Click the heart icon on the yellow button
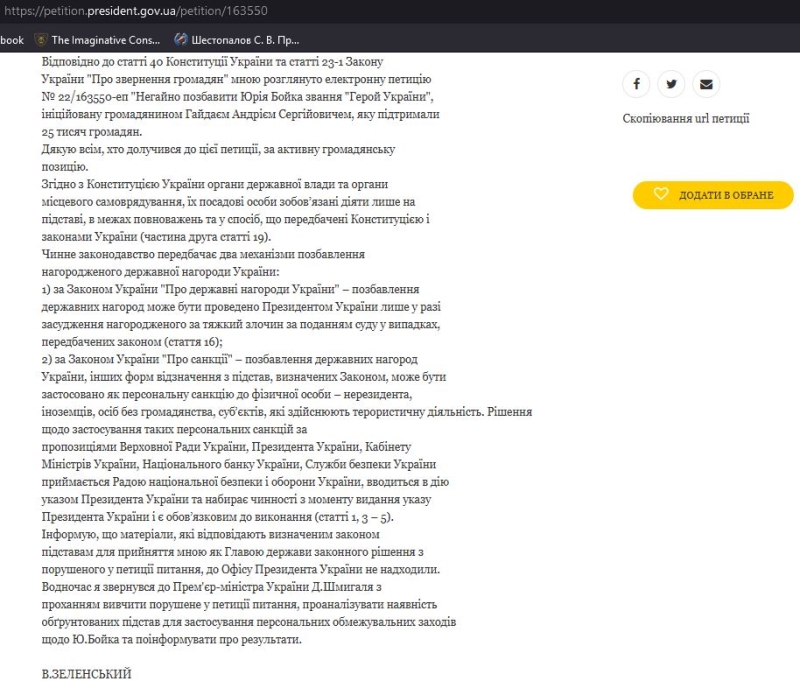Screen dimensions: 800x681 coord(661,194)
